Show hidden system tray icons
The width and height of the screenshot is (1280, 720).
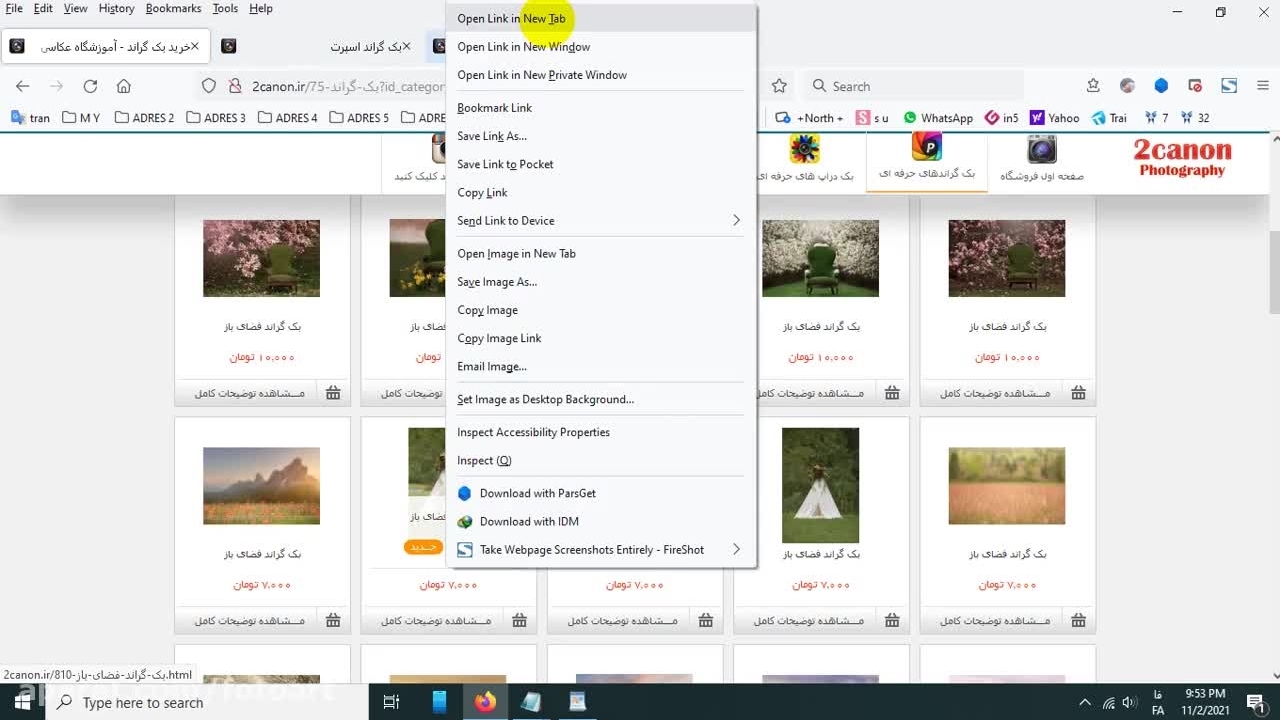1085,702
